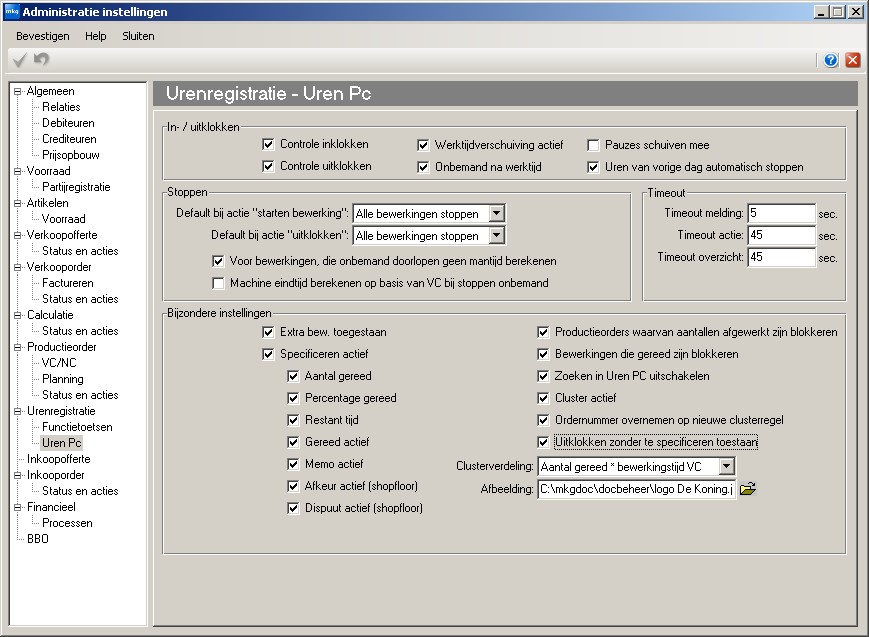869x637 pixels.
Task: Collapse the Verkooporder tree node
Action: tap(18, 267)
